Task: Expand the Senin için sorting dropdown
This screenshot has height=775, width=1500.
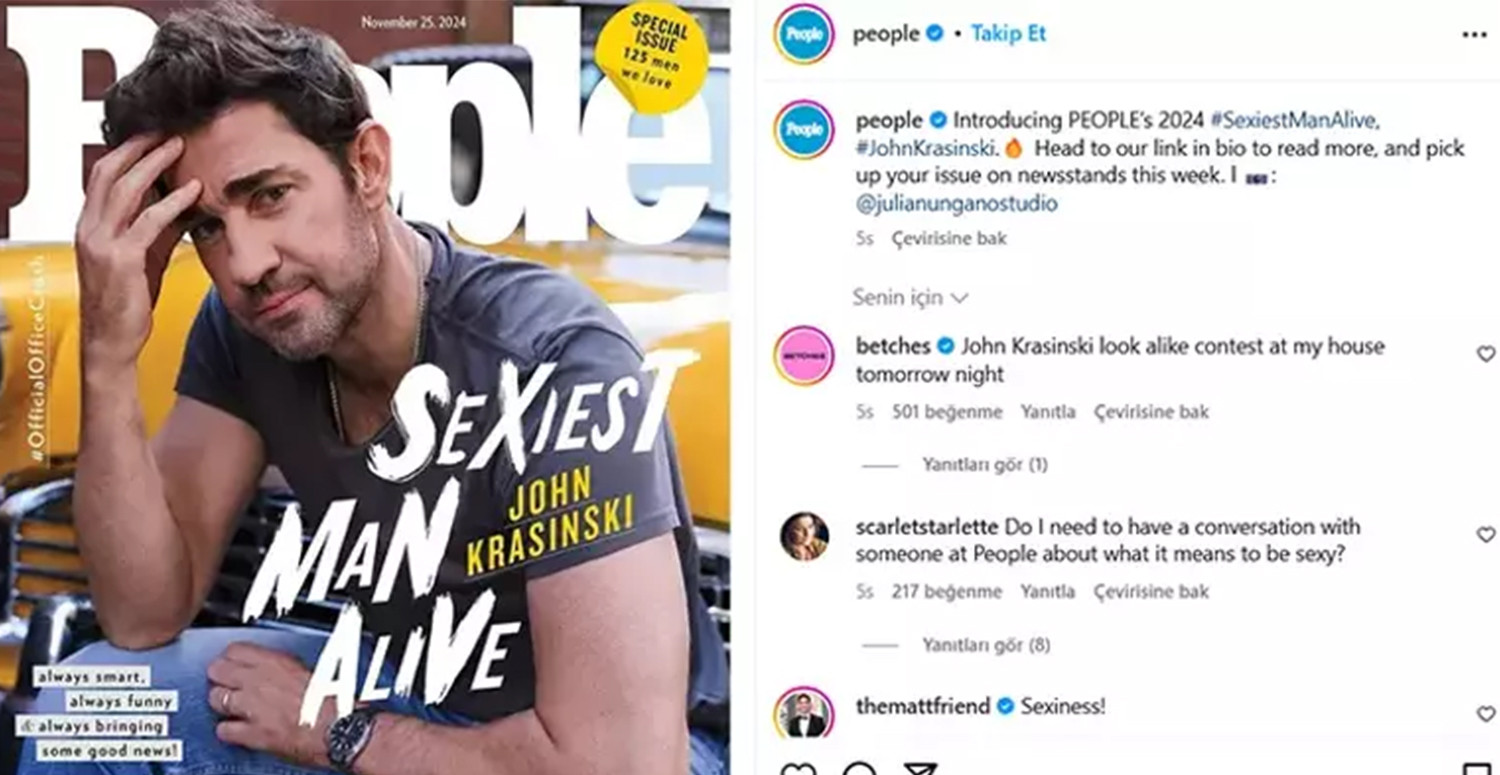Action: (x=910, y=298)
